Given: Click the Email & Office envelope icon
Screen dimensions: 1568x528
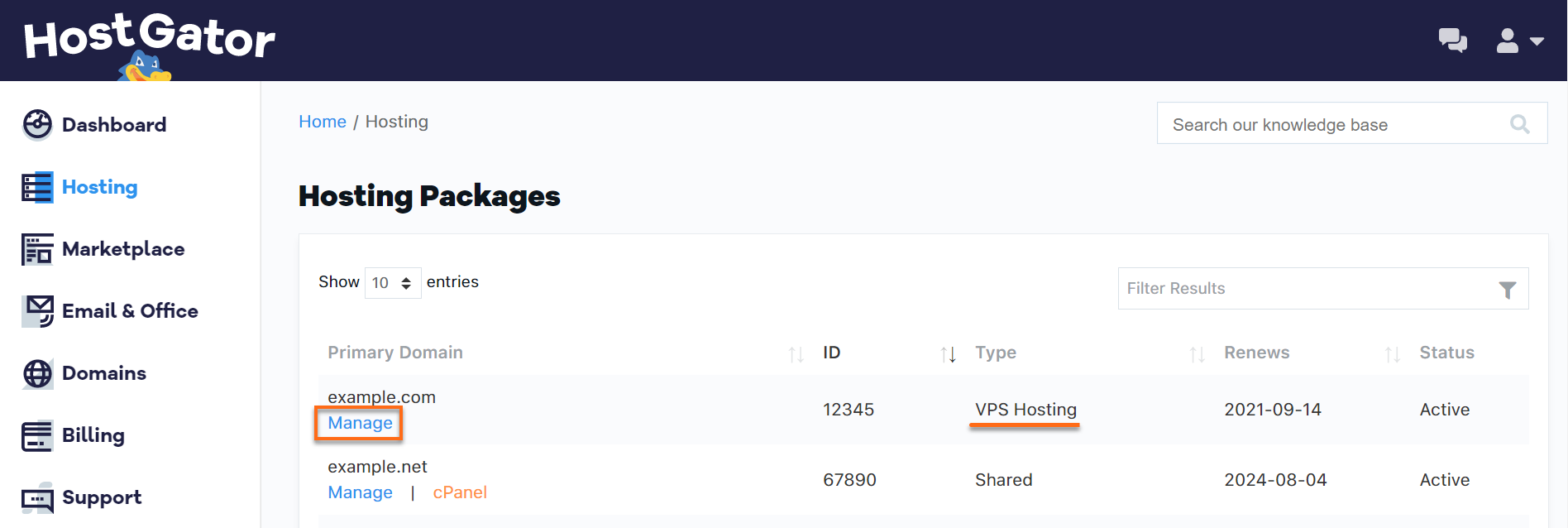Looking at the screenshot, I should tap(37, 310).
